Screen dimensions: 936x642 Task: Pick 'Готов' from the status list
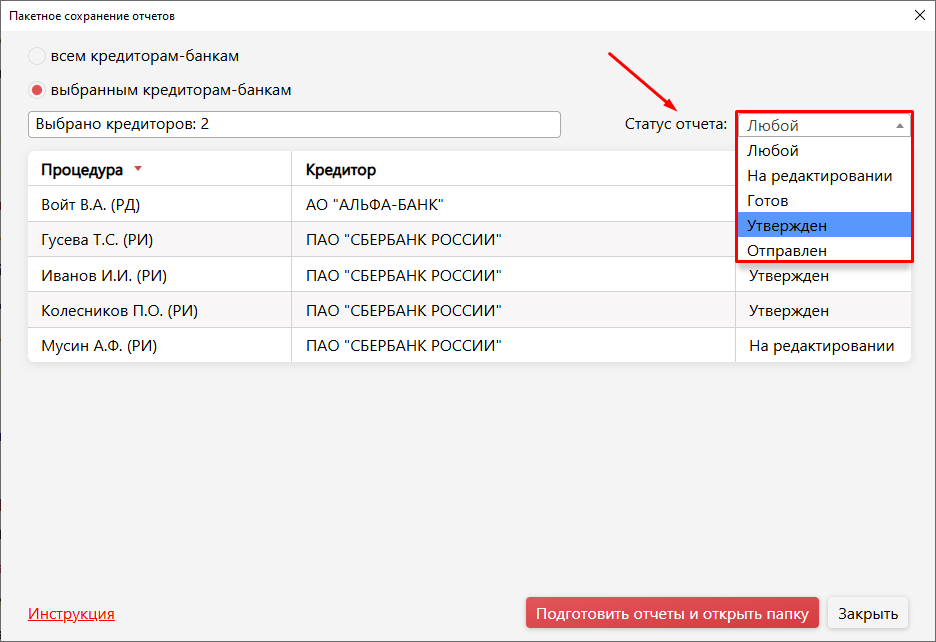(x=767, y=201)
